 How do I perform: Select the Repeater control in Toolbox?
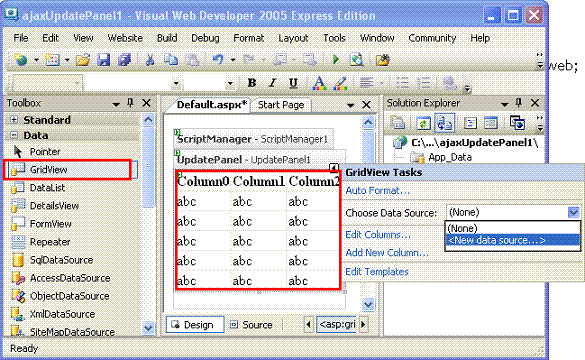pyautogui.click(x=41, y=242)
